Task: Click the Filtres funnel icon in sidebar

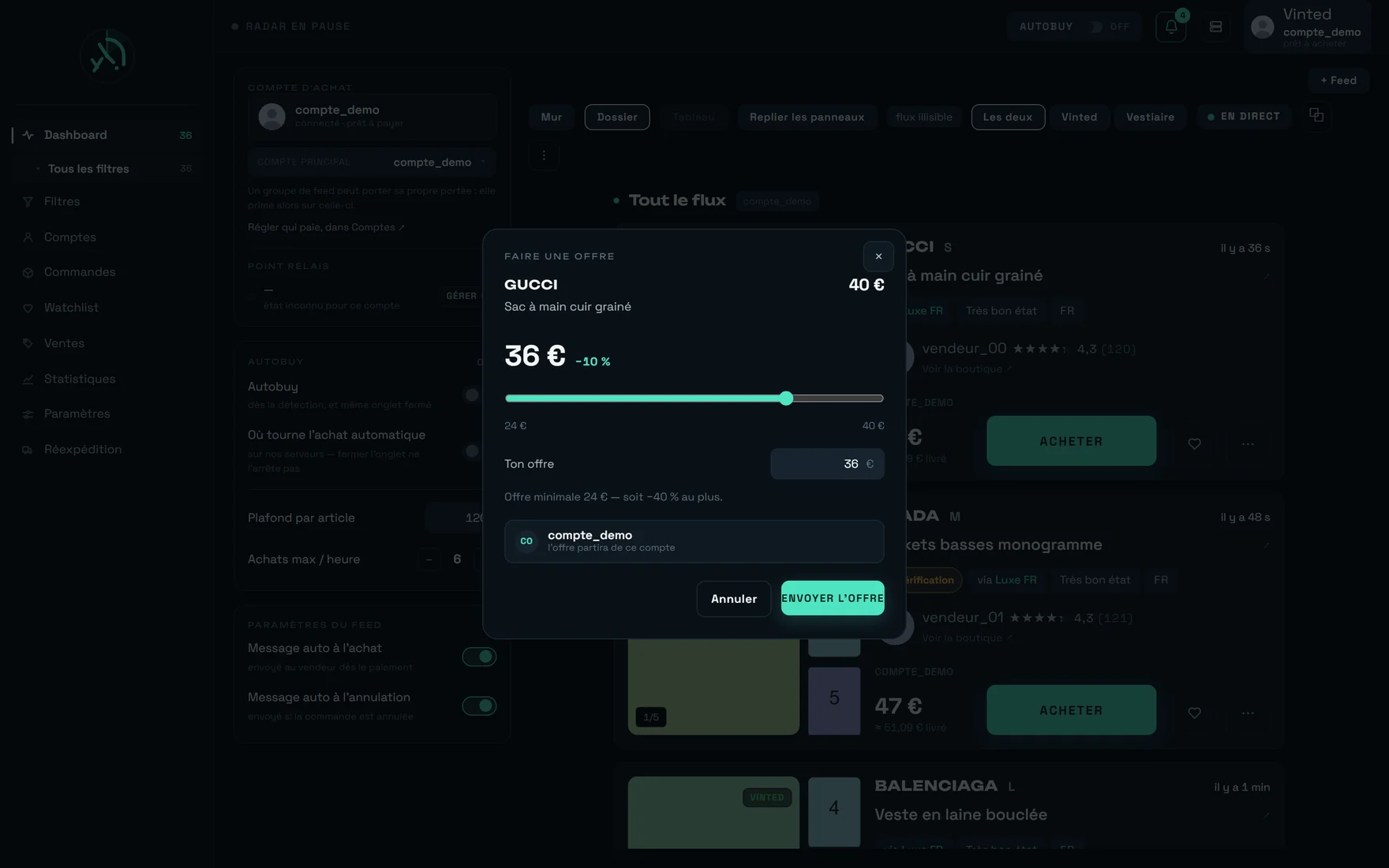Action: pyautogui.click(x=28, y=202)
